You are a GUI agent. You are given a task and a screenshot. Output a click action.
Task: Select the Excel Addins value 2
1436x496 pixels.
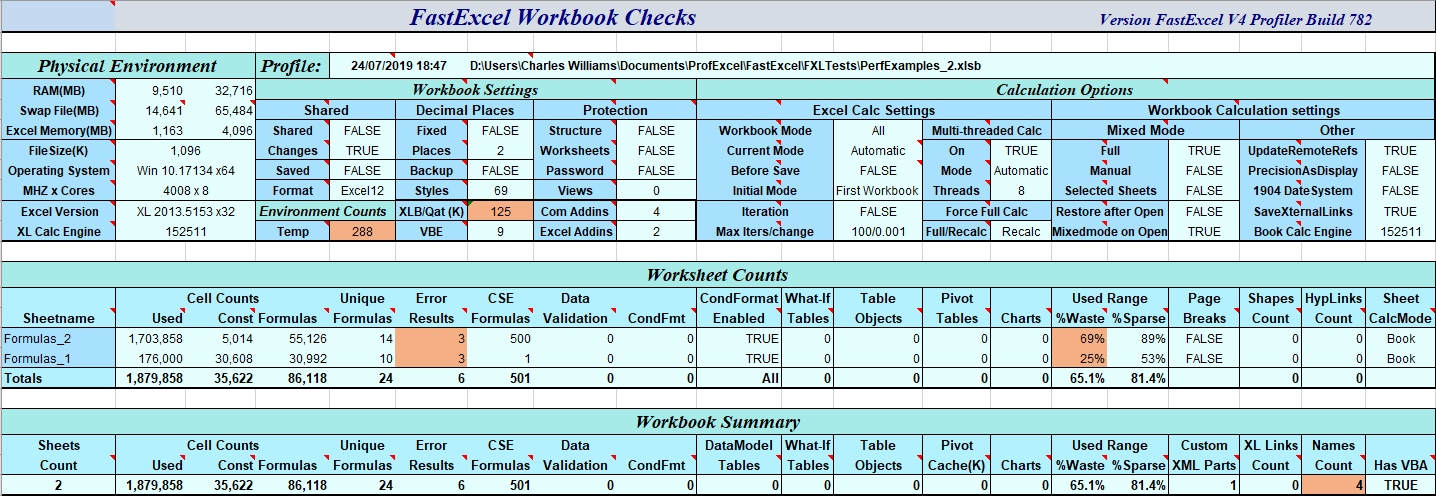coord(656,231)
